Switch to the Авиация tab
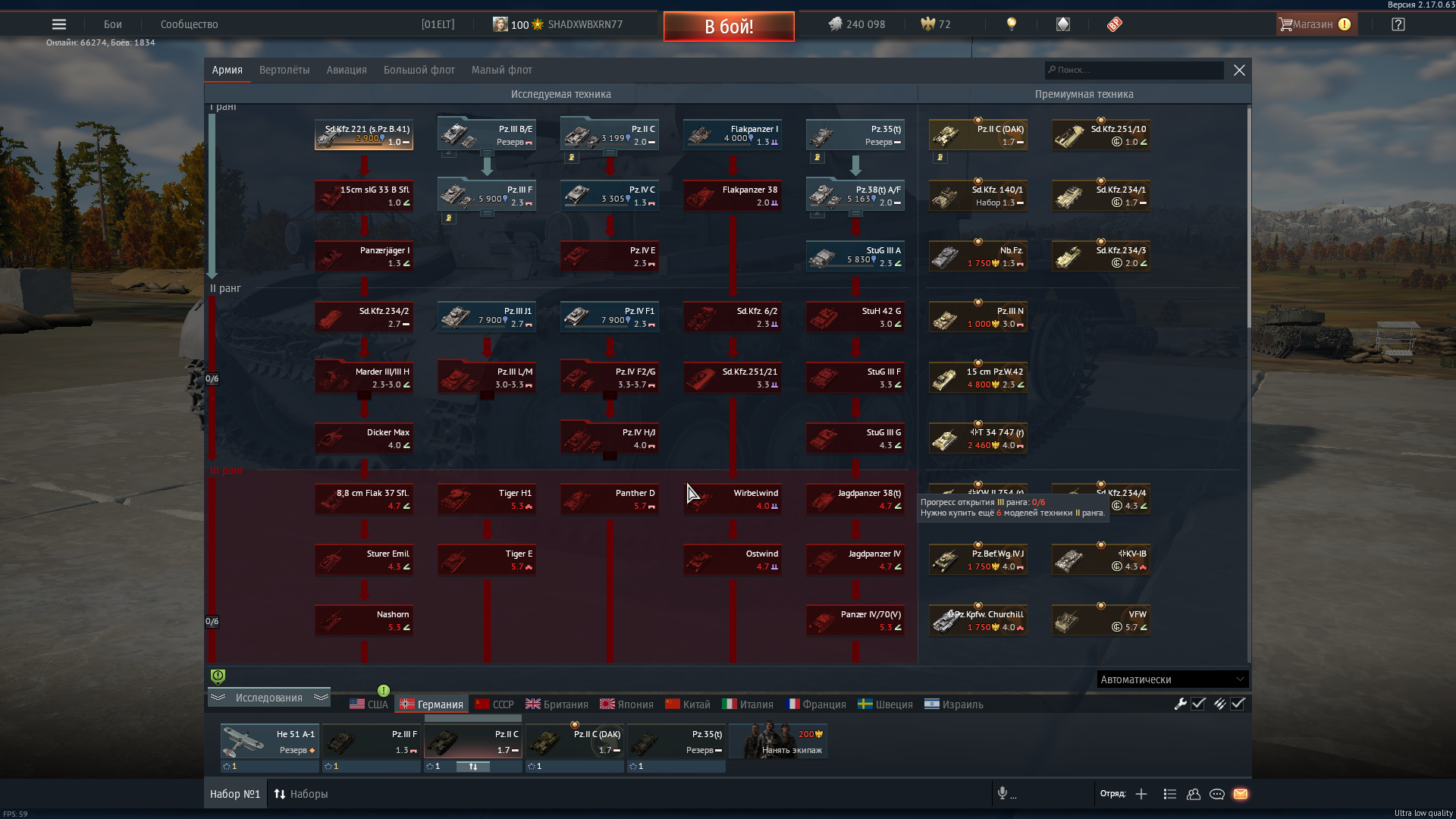This screenshot has height=819, width=1456. 347,70
